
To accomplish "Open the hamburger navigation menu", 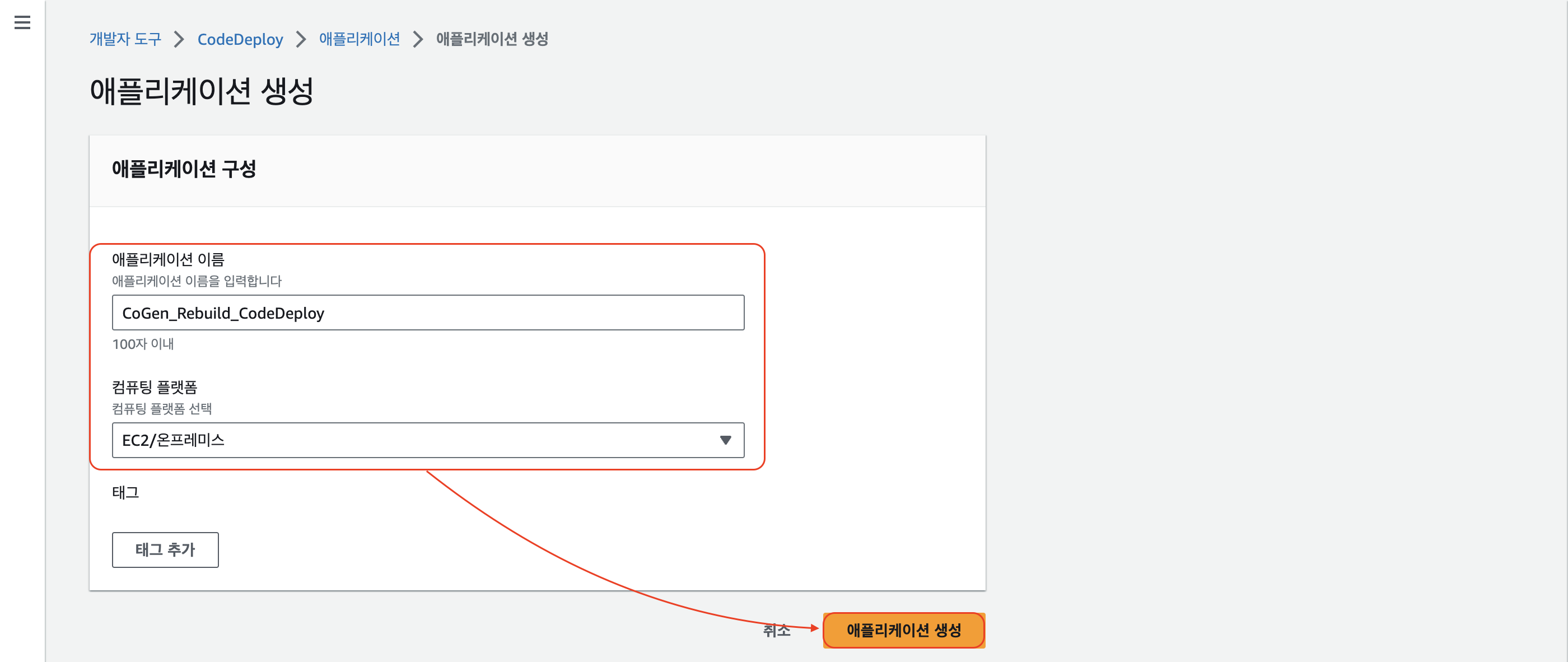I will point(22,22).
